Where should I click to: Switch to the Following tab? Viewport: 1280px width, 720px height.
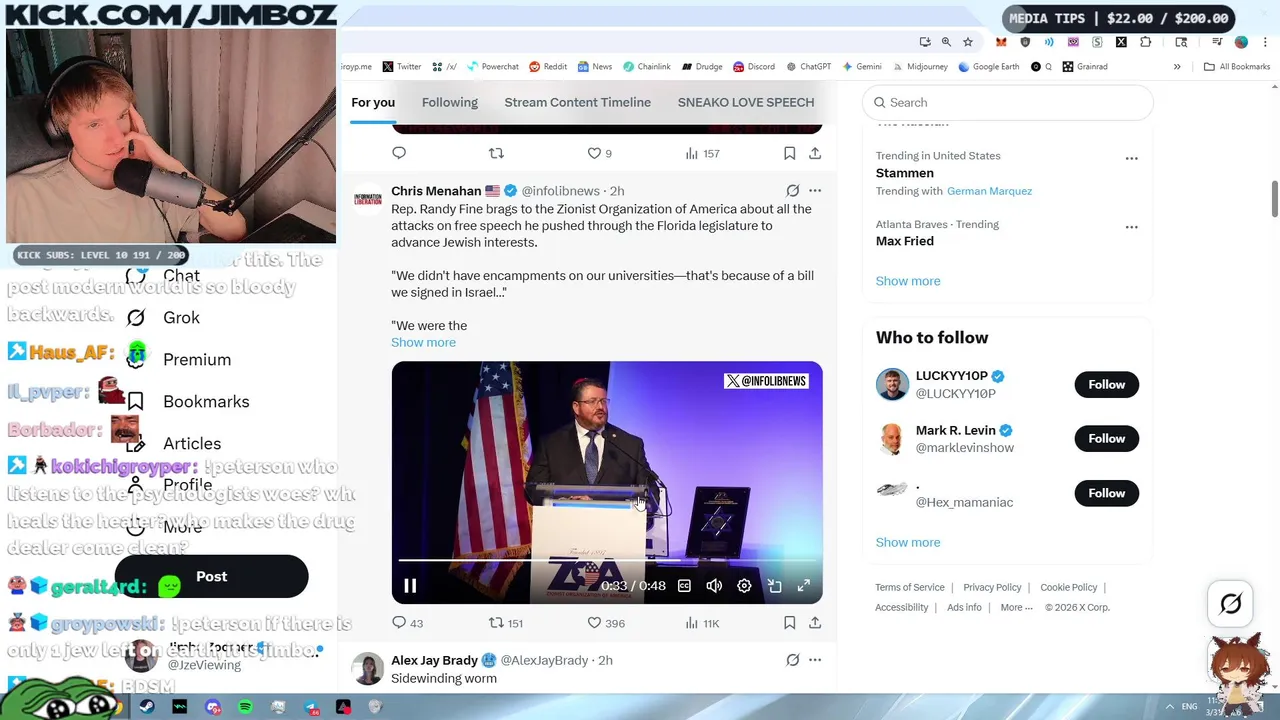450,102
